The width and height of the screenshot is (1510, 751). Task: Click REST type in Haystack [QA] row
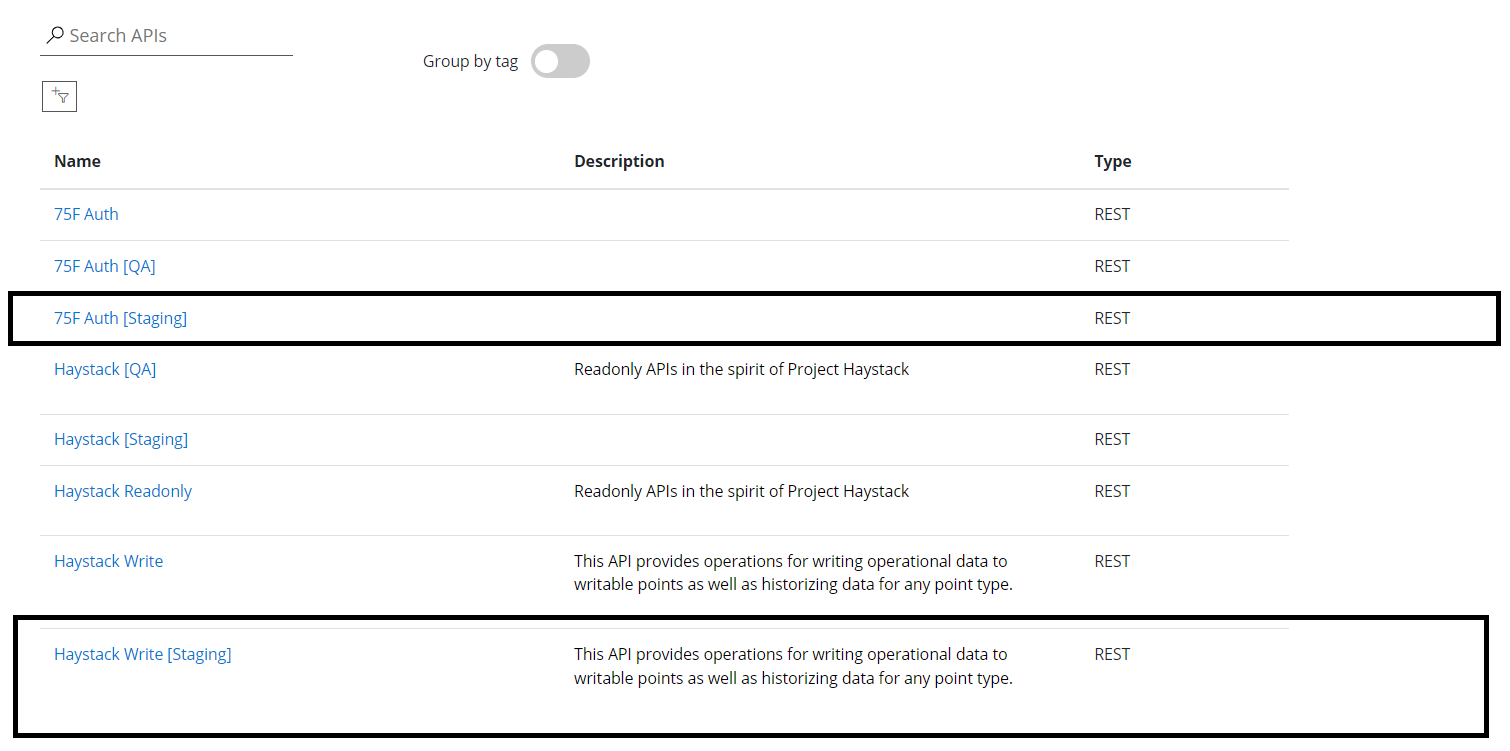pyautogui.click(x=1112, y=369)
